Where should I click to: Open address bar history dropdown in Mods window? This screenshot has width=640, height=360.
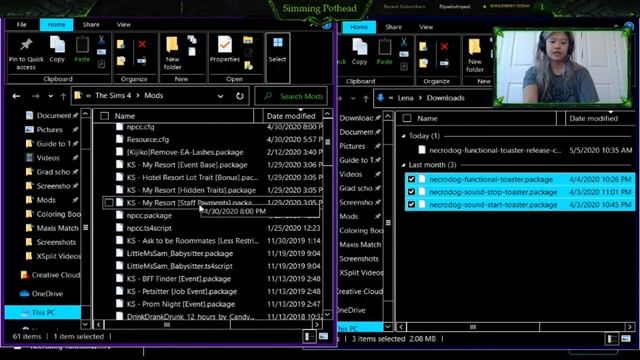220,96
